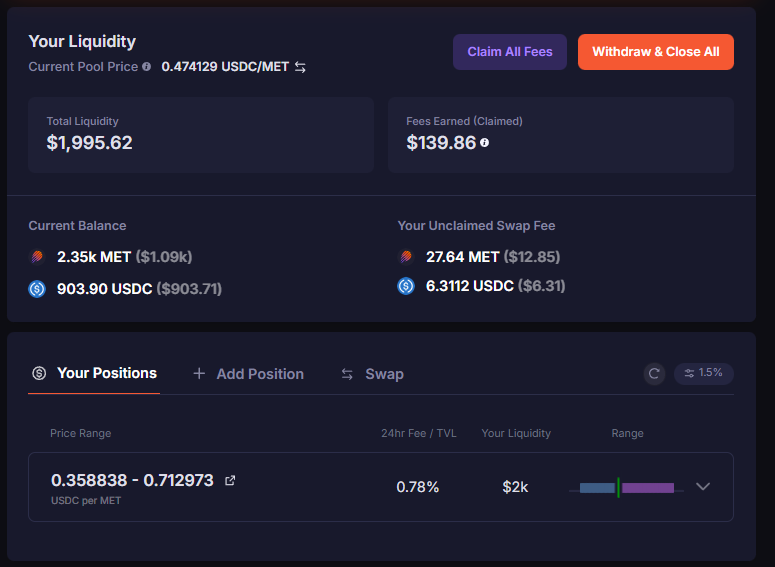
Task: Click the dollar coin icon beside Your Positions
Action: [x=39, y=373]
